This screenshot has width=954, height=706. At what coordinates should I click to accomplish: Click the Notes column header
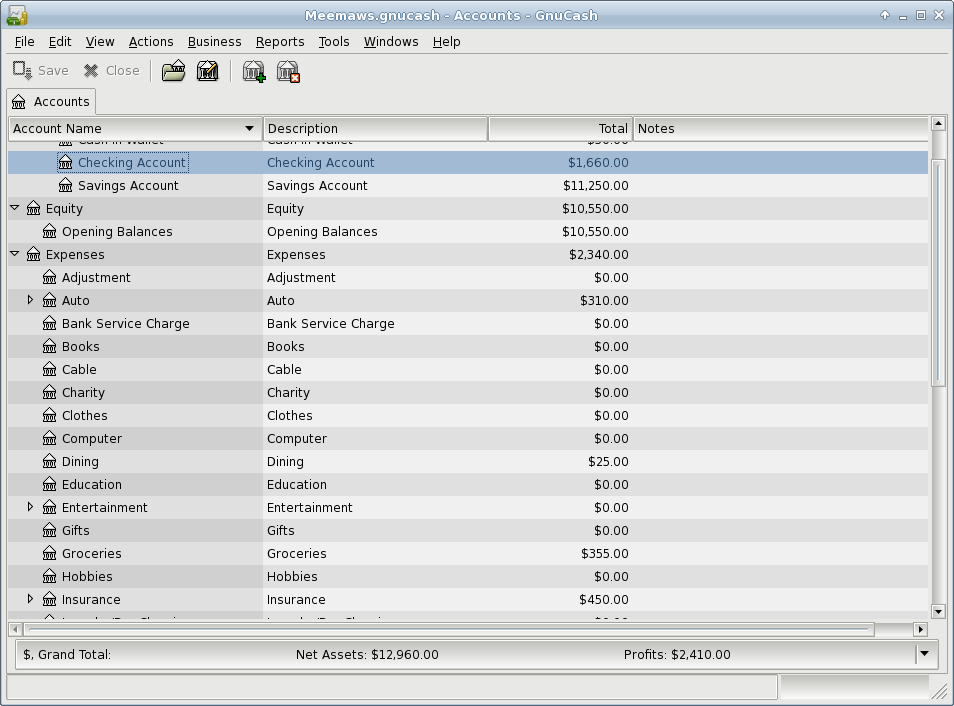(781, 128)
